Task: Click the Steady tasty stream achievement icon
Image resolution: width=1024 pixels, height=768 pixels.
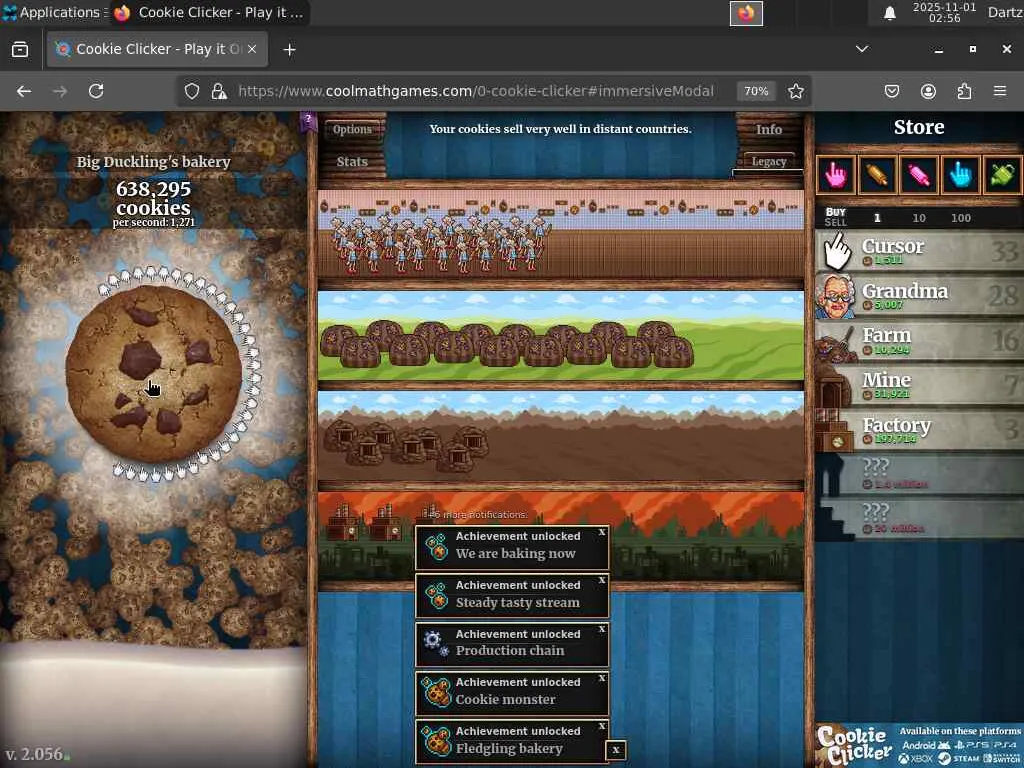Action: (436, 596)
